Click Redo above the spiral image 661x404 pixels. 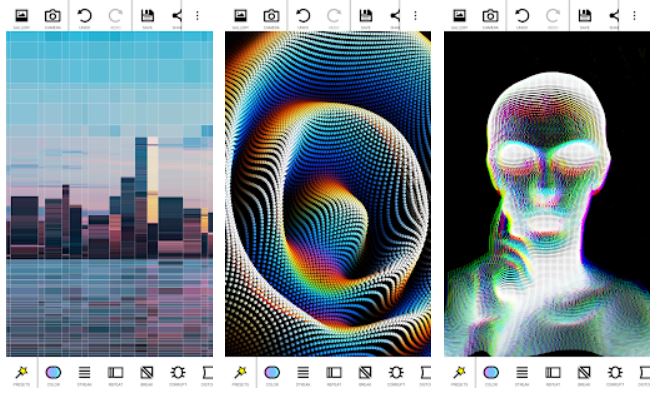pos(334,16)
